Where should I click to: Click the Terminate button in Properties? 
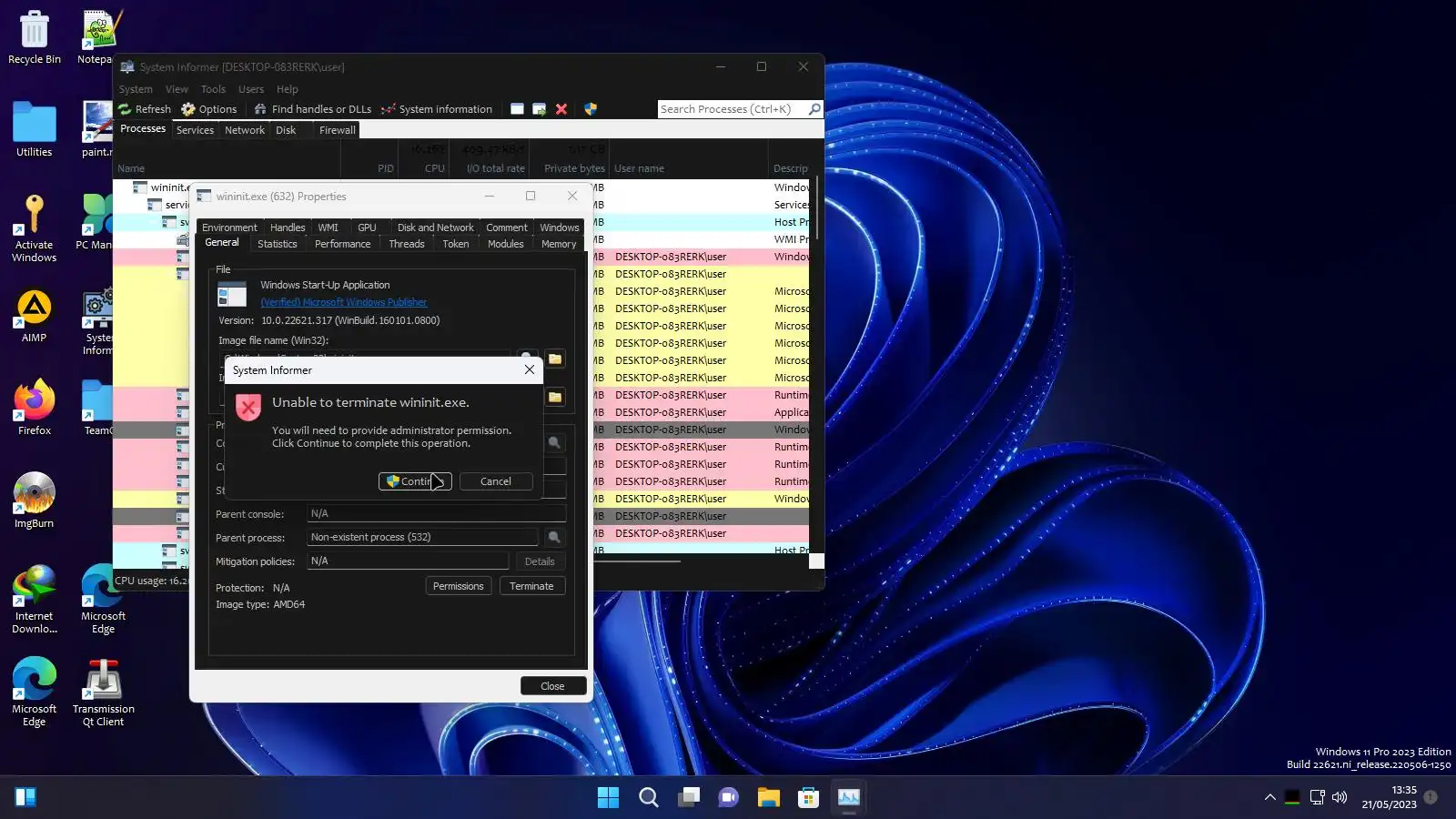point(532,586)
